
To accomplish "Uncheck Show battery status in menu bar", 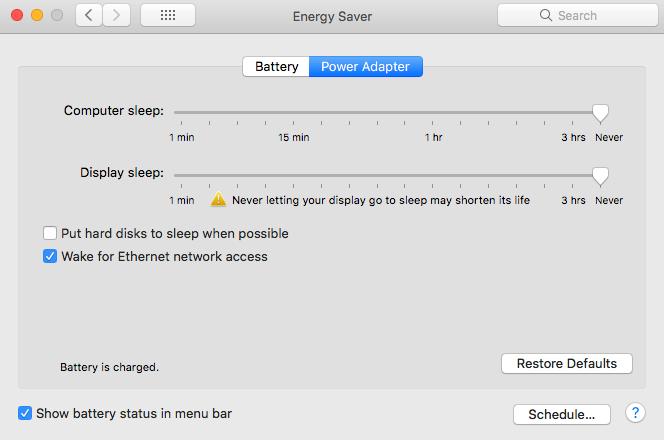I will pos(25,412).
